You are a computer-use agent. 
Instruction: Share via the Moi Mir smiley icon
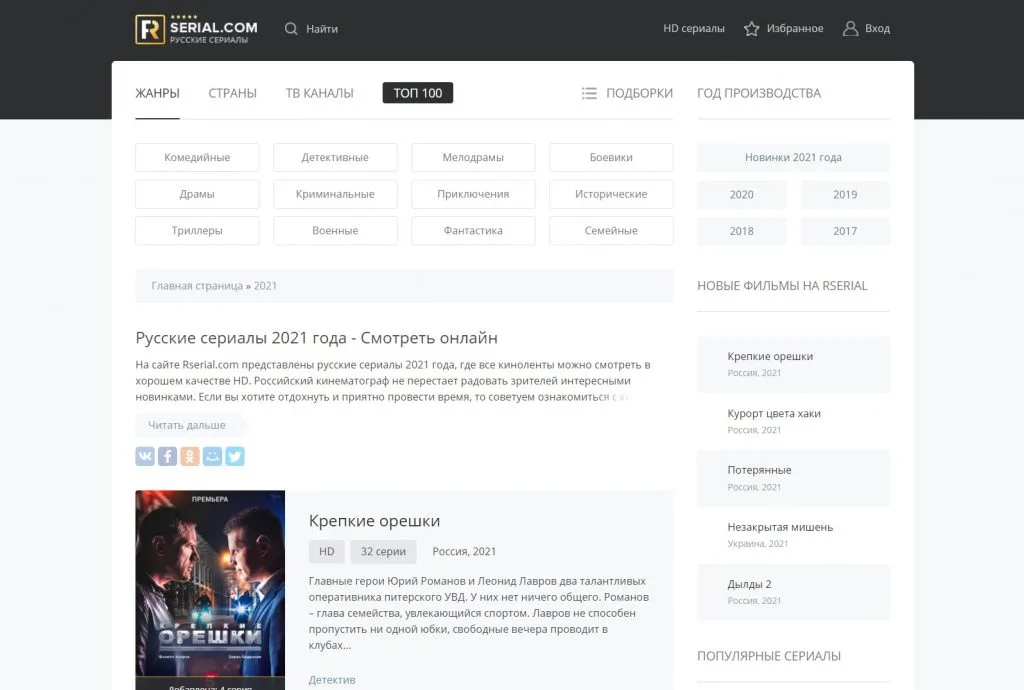(x=212, y=456)
